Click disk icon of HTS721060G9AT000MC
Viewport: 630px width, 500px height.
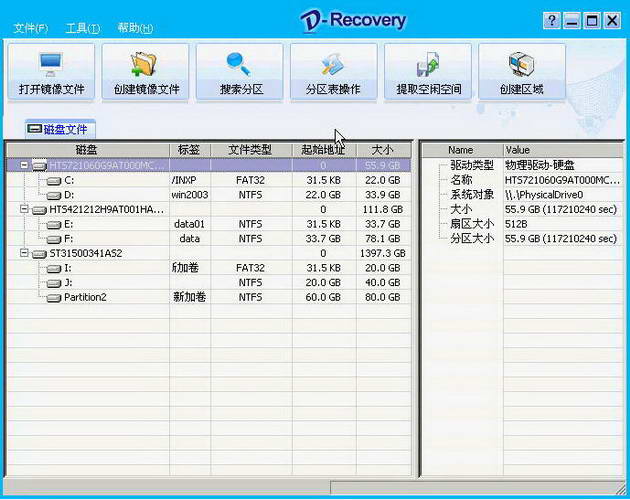[39, 166]
